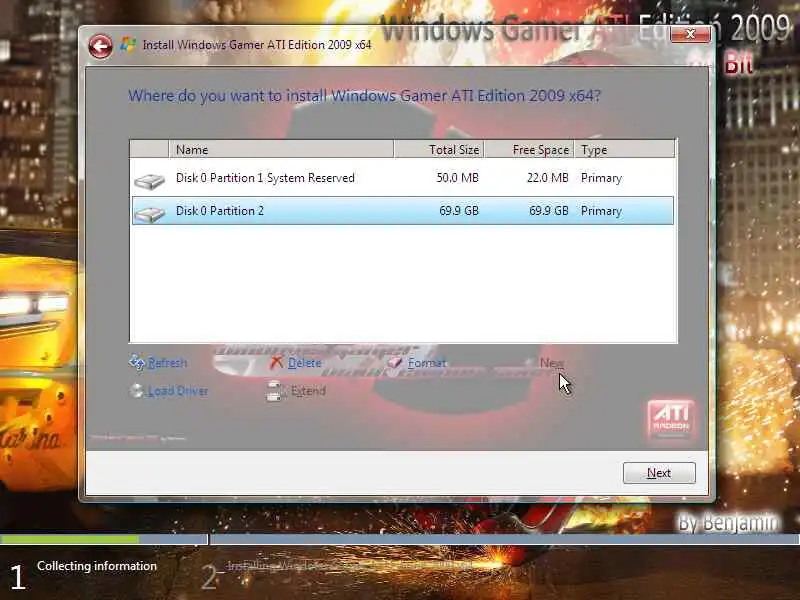Click the Format eraser icon
Image resolution: width=800 pixels, height=600 pixels.
[x=395, y=362]
